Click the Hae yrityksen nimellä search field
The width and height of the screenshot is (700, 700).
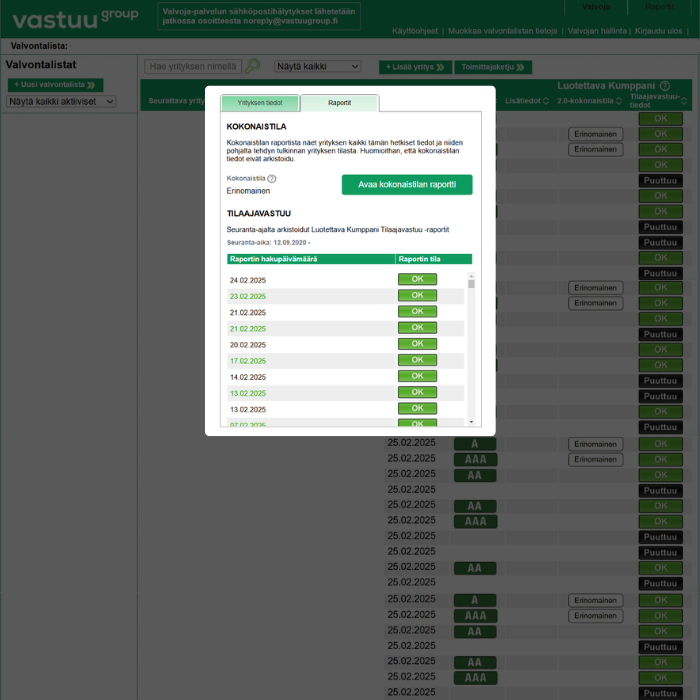click(x=192, y=67)
